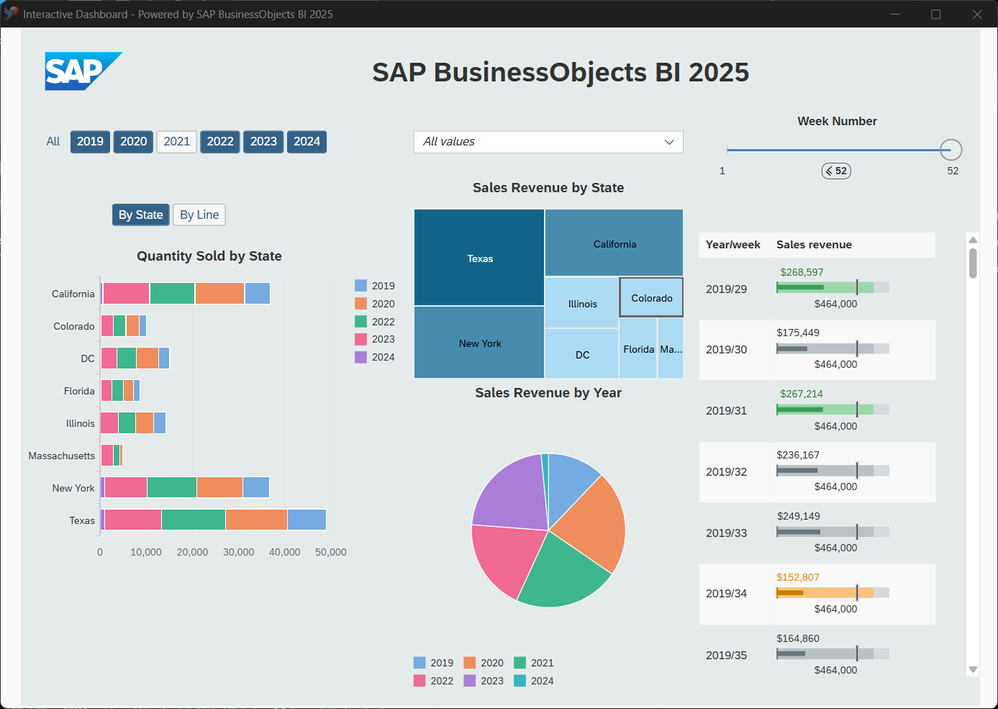Toggle the 2022 year filter button
The image size is (998, 709).
pyautogui.click(x=220, y=141)
